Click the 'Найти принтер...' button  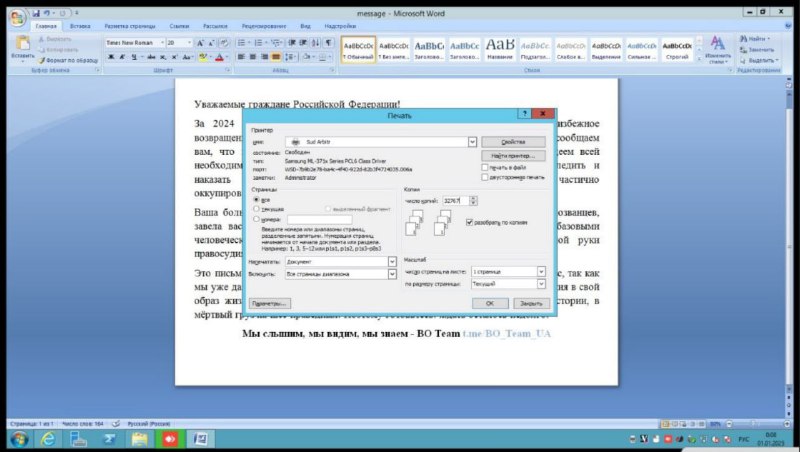click(513, 156)
